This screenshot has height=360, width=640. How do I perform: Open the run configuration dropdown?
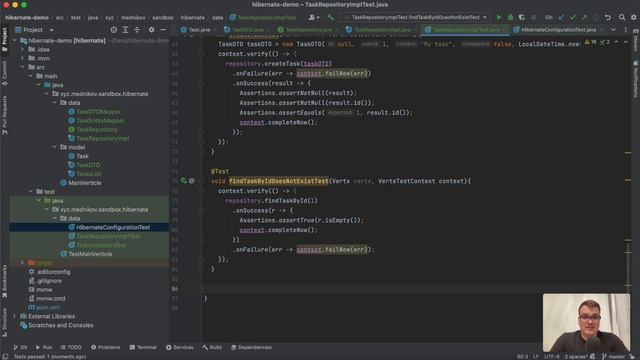pos(416,18)
